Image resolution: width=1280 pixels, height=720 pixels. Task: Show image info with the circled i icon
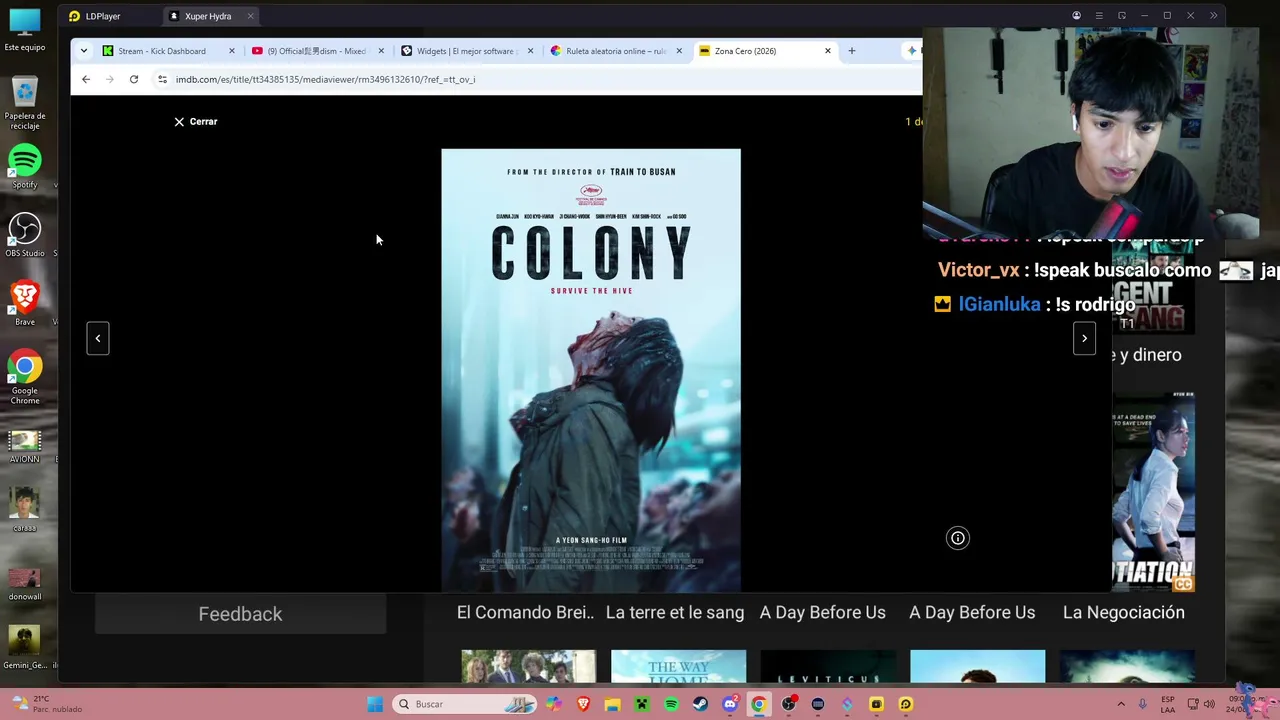[x=957, y=538]
